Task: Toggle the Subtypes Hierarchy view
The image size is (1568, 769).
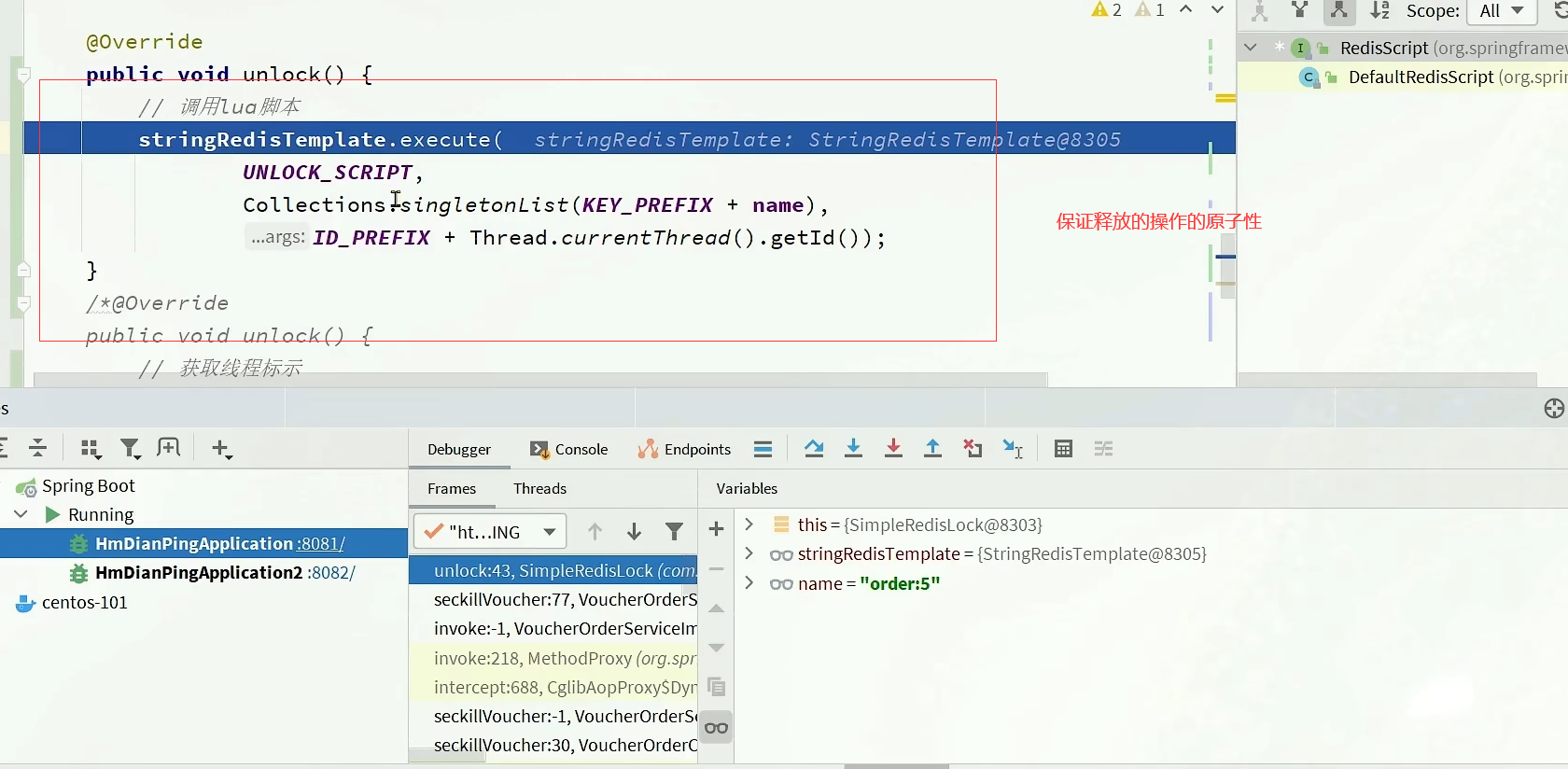Action: [x=1339, y=11]
